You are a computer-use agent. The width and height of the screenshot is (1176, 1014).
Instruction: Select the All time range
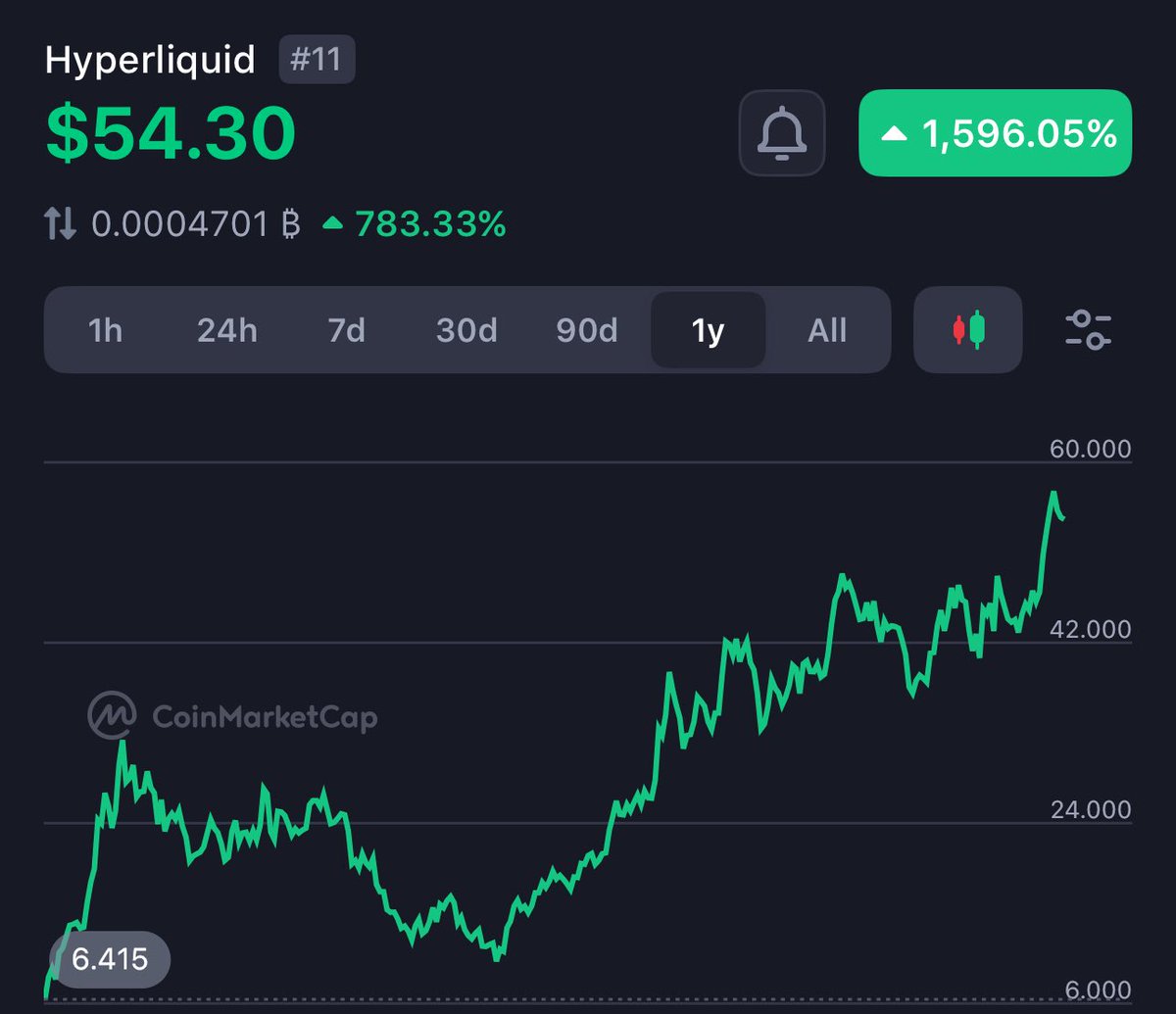tap(827, 330)
